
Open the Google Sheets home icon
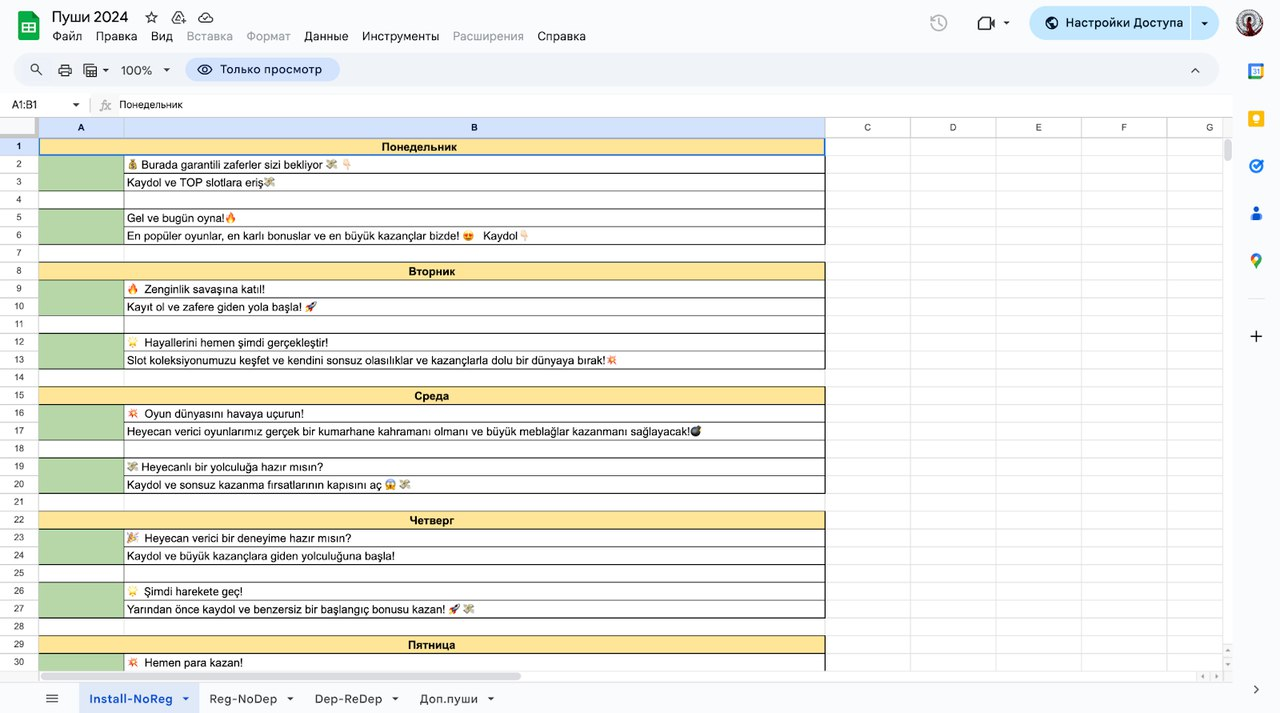click(28, 26)
